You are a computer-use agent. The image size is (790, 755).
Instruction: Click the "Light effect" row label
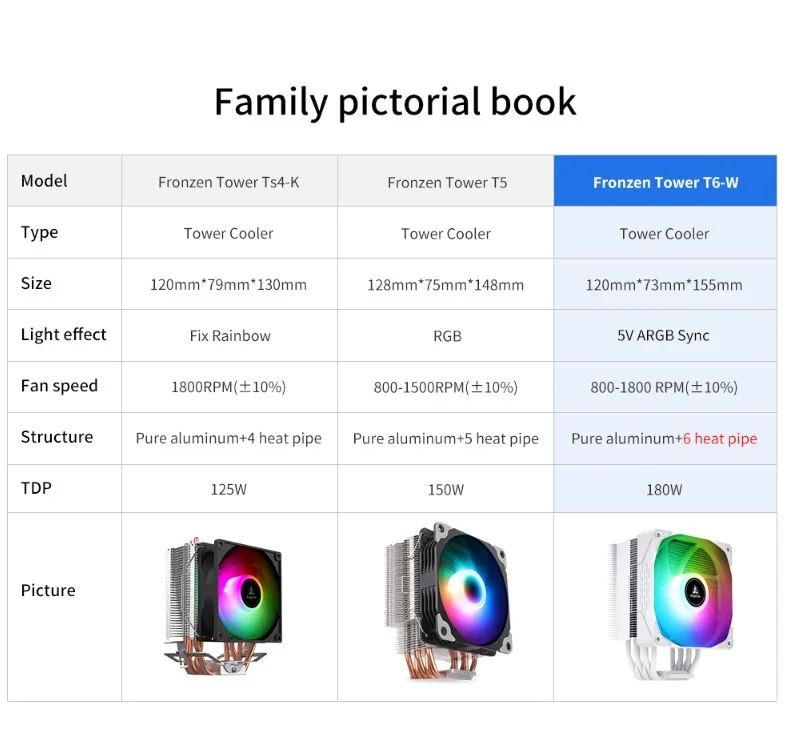click(x=63, y=334)
